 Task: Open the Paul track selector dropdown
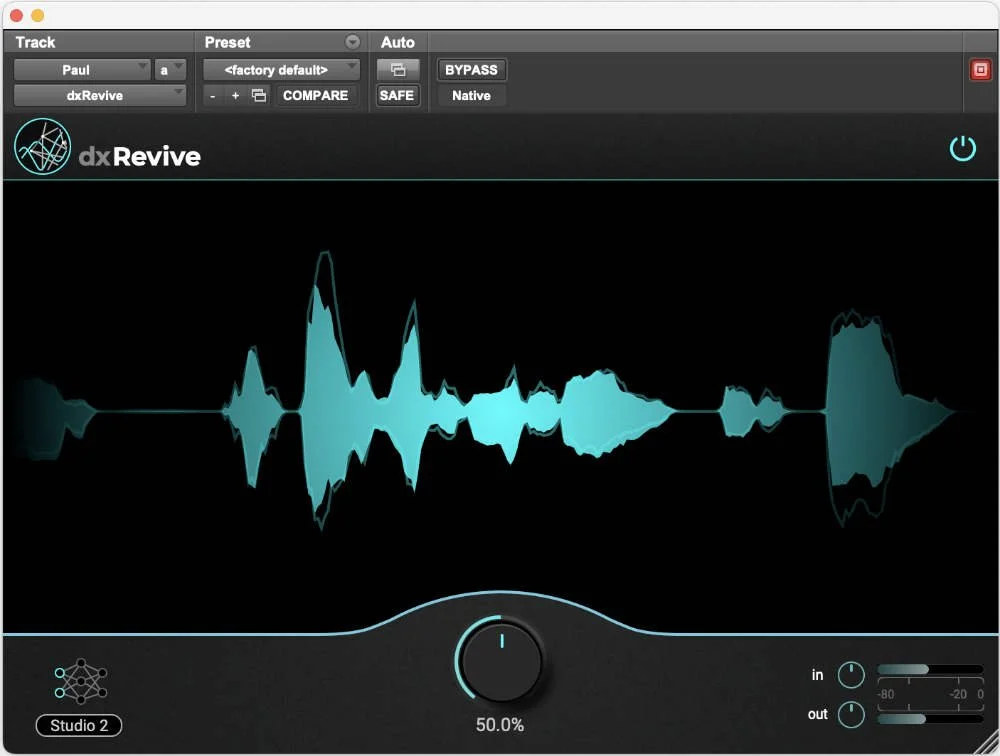(x=83, y=69)
